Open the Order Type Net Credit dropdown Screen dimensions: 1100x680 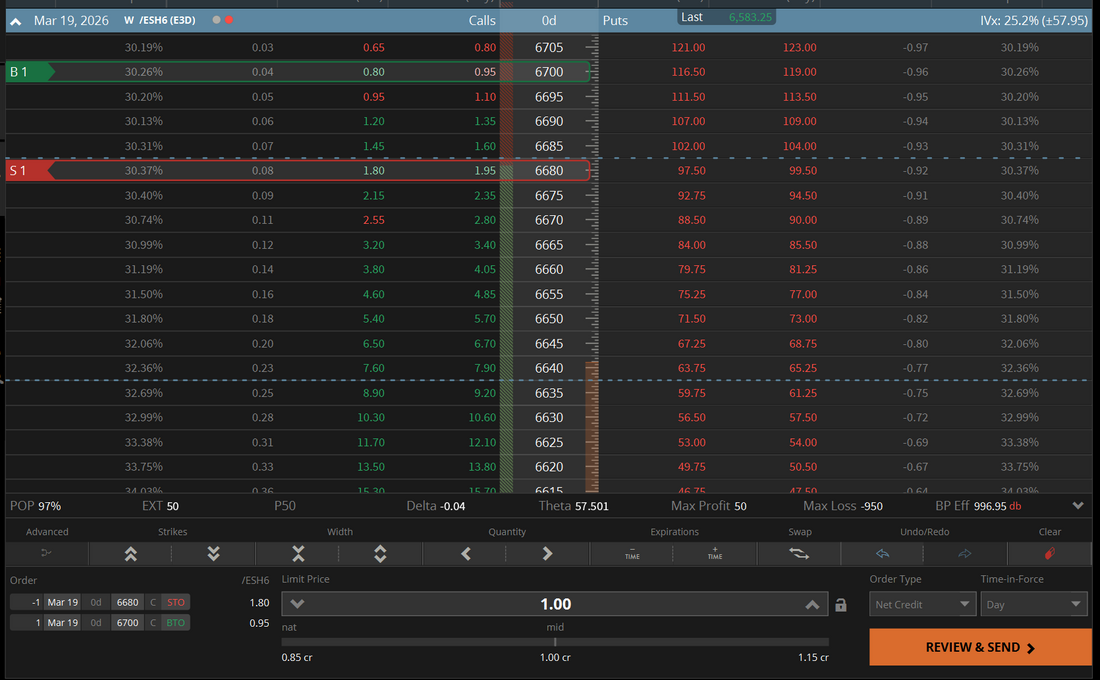pos(922,604)
